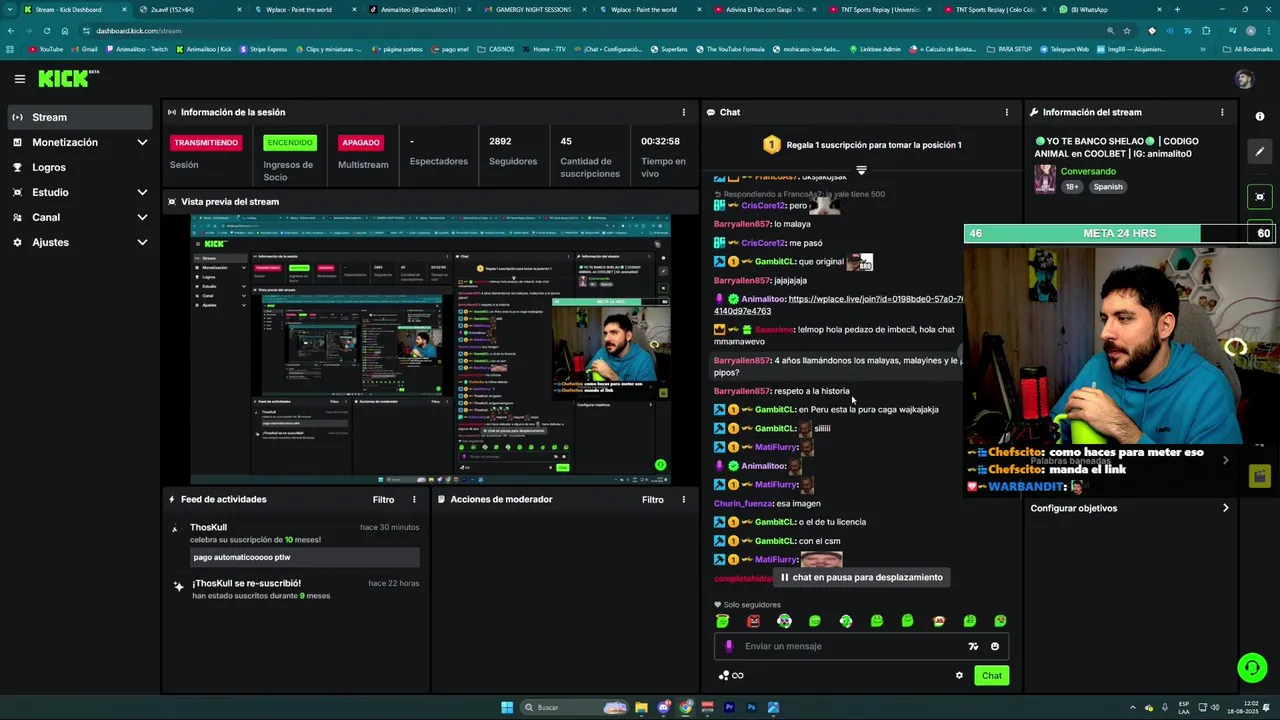Click the TRANSMITIENDO status badge
1280x720 pixels.
(206, 142)
